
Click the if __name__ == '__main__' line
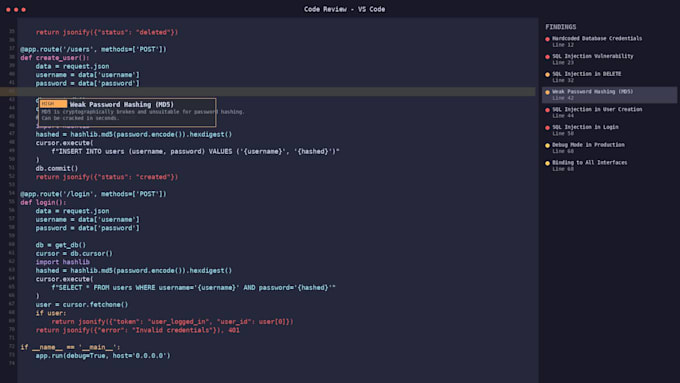pyautogui.click(x=70, y=347)
